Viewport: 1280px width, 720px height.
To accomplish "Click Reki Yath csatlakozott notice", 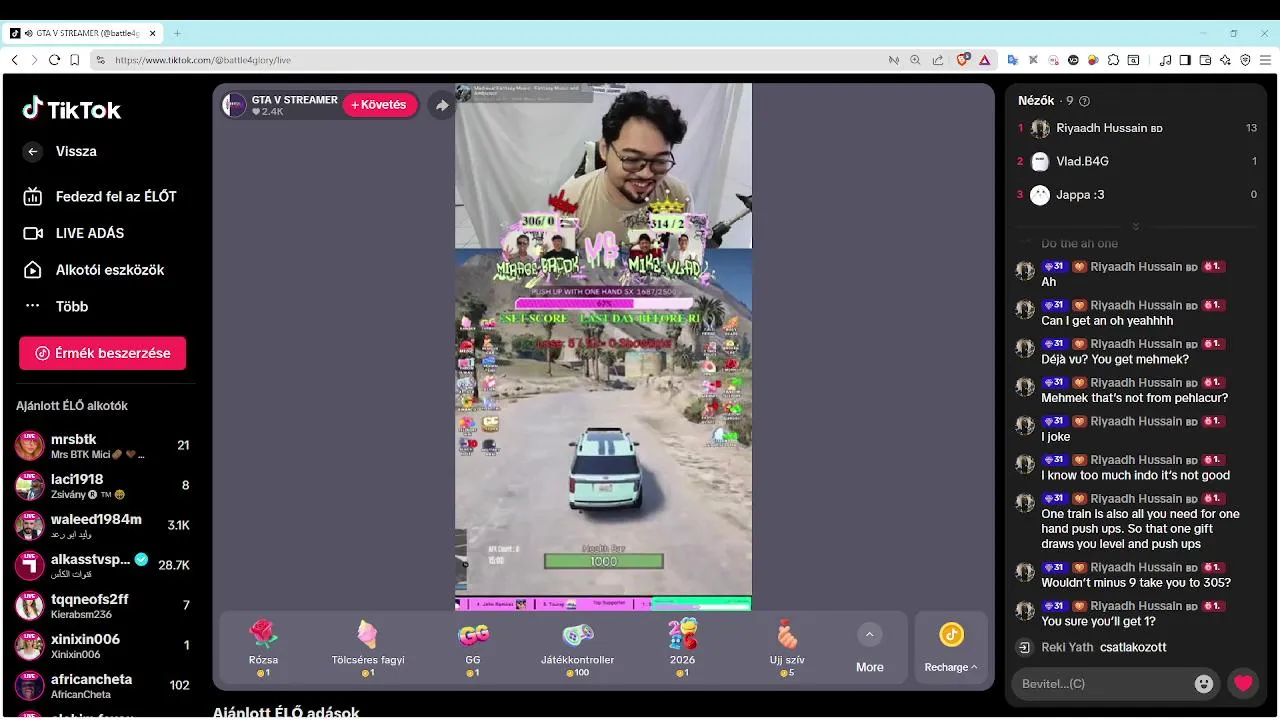I will click(1104, 647).
